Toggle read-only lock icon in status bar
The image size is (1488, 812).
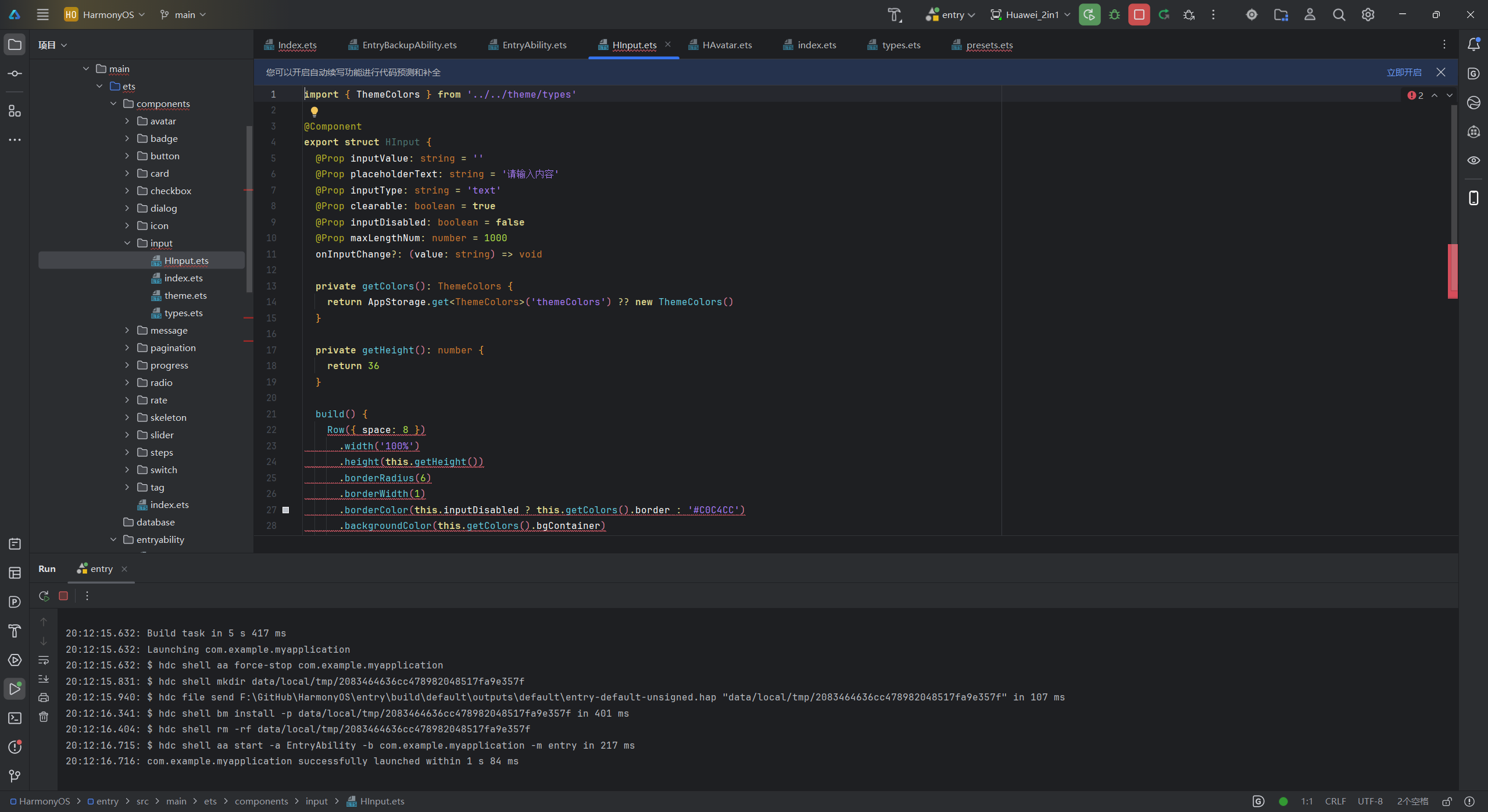(x=1447, y=802)
